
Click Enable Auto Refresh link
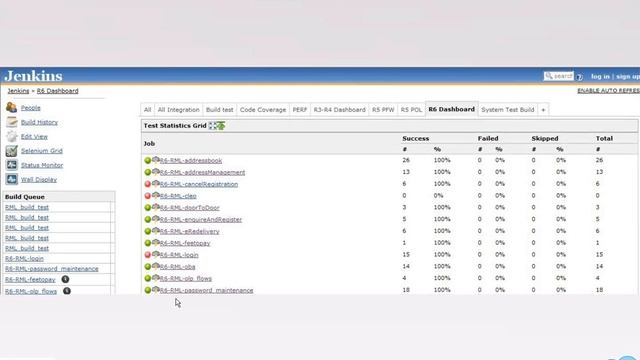tap(609, 91)
